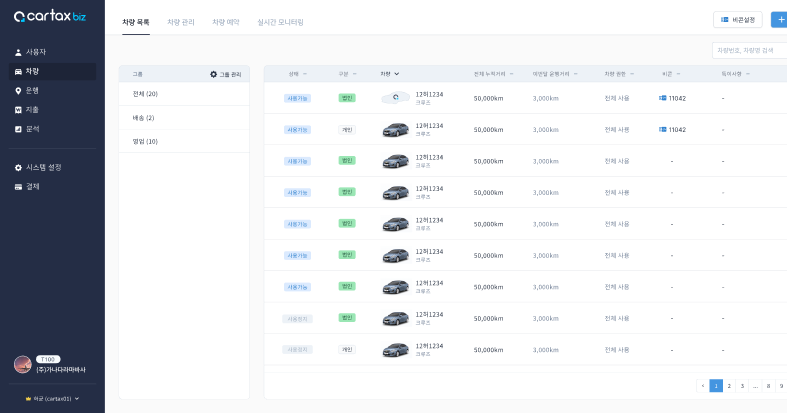This screenshot has height=413, width=787.
Task: Expand the 차량 column chevron
Action: (397, 74)
